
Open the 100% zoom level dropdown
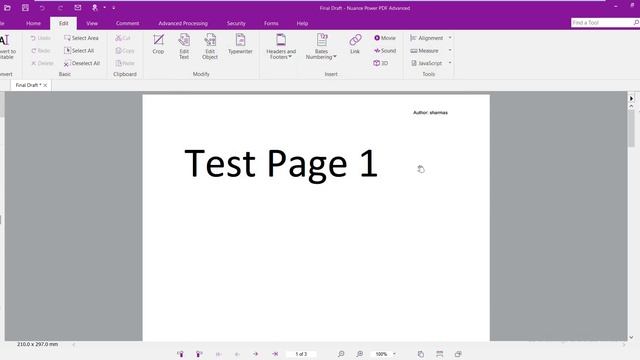[x=394, y=354]
